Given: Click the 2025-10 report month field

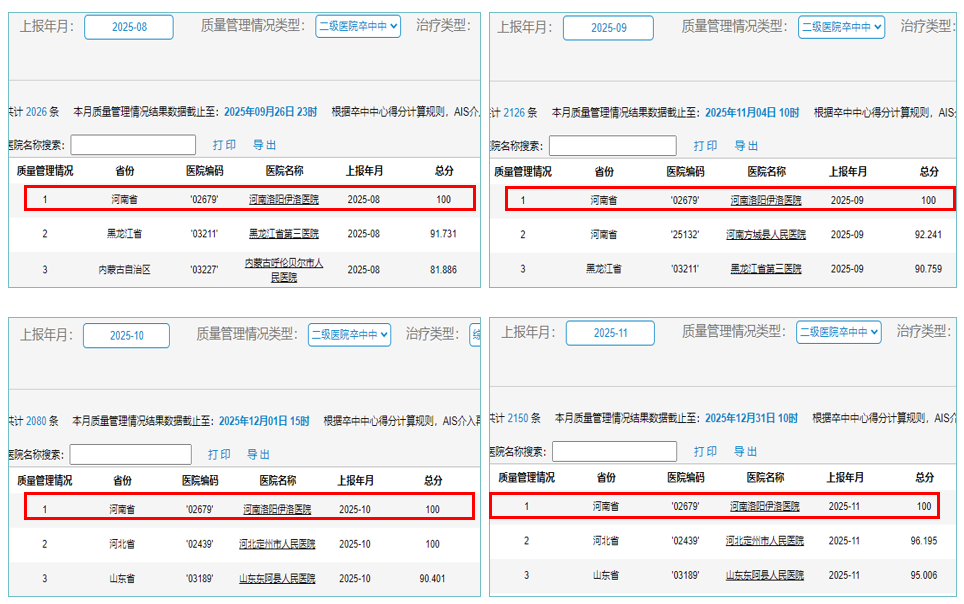Looking at the screenshot, I should pos(126,336).
